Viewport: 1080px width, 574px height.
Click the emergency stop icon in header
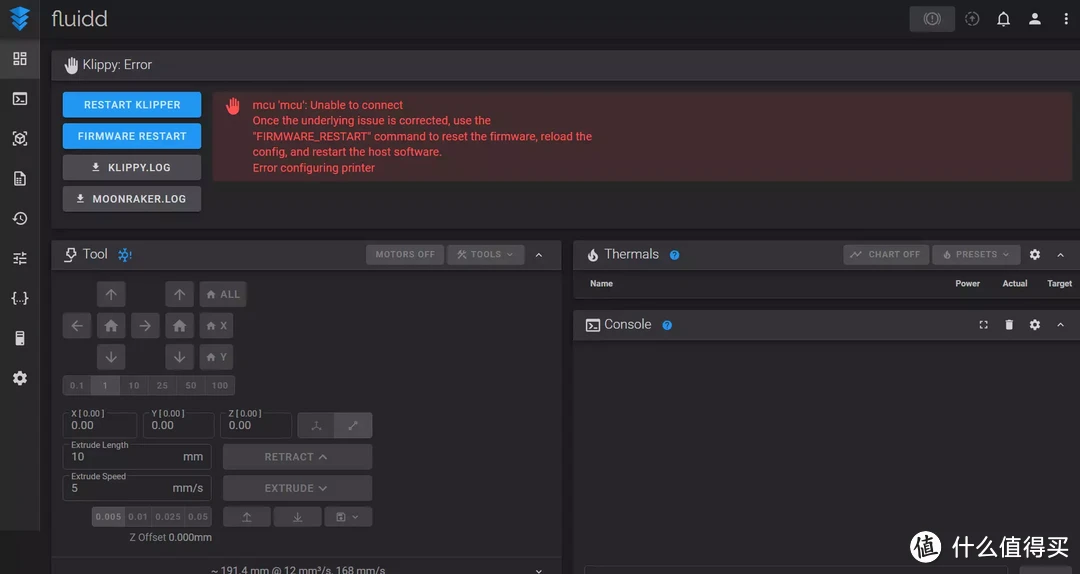[932, 19]
